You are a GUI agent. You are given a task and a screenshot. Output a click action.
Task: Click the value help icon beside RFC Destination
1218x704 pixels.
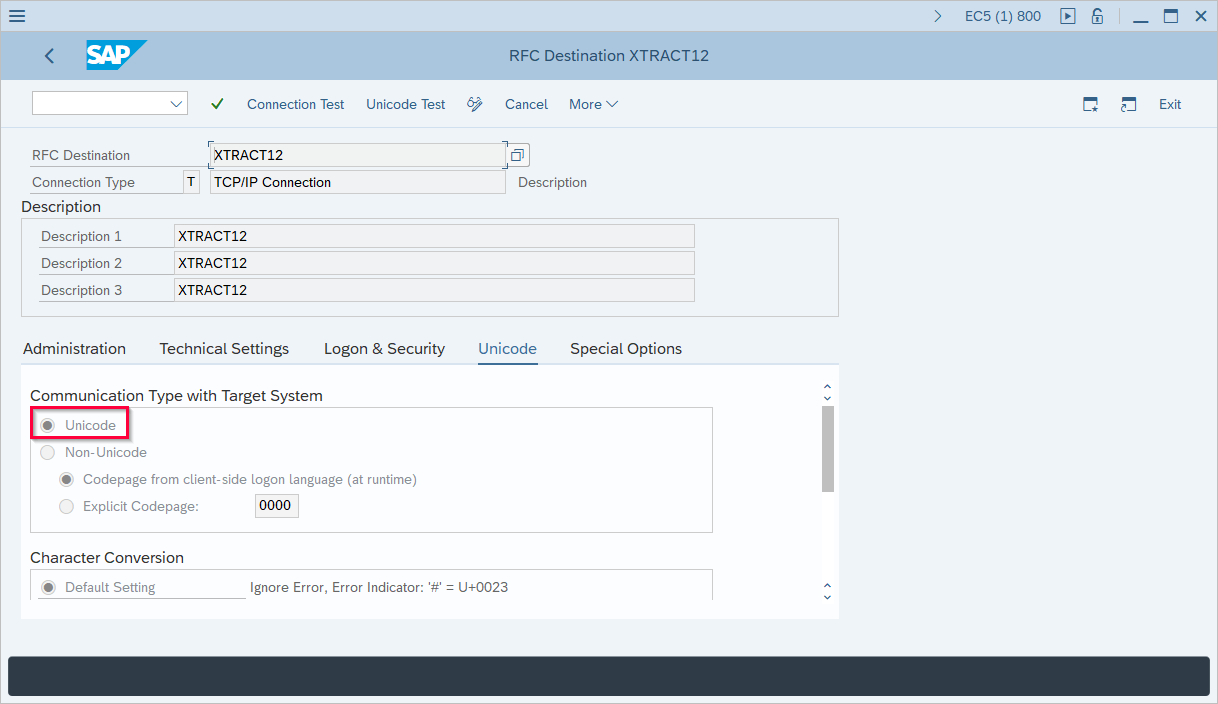click(x=517, y=155)
